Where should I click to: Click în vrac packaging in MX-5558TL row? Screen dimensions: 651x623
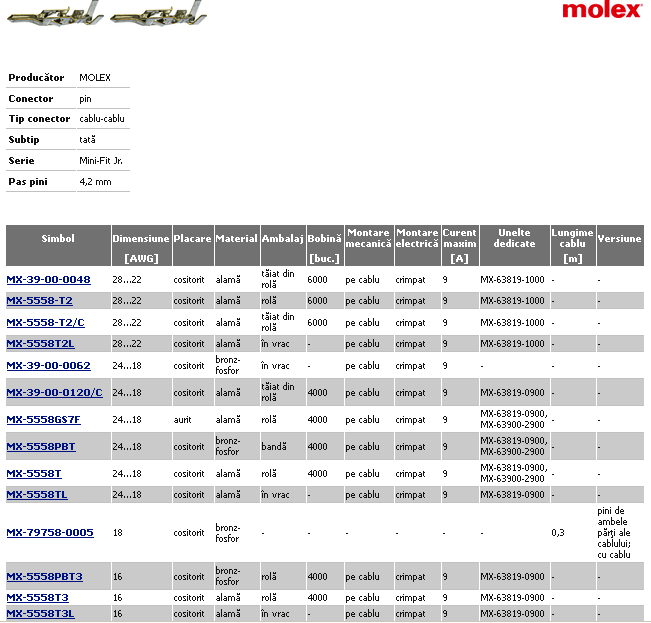pos(275,495)
